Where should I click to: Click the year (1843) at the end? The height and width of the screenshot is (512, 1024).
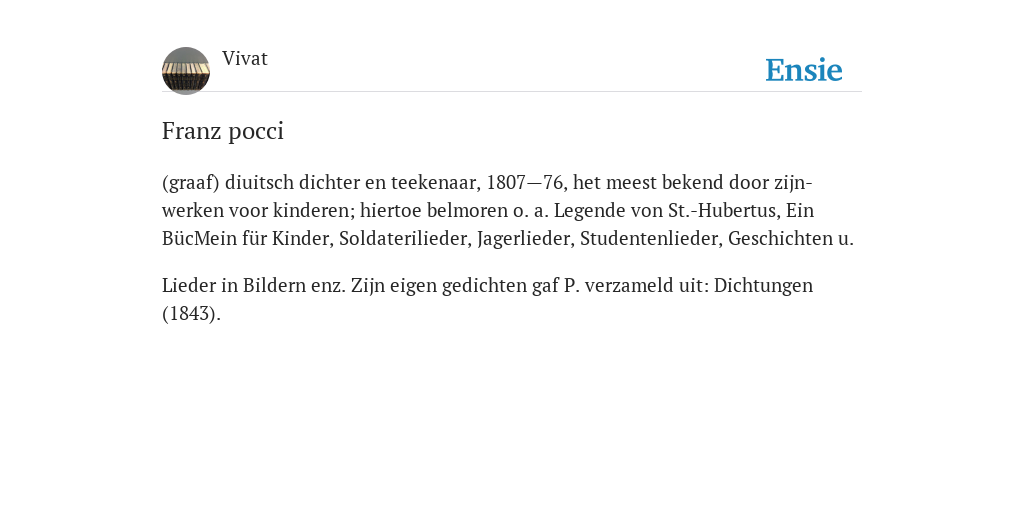tap(191, 313)
